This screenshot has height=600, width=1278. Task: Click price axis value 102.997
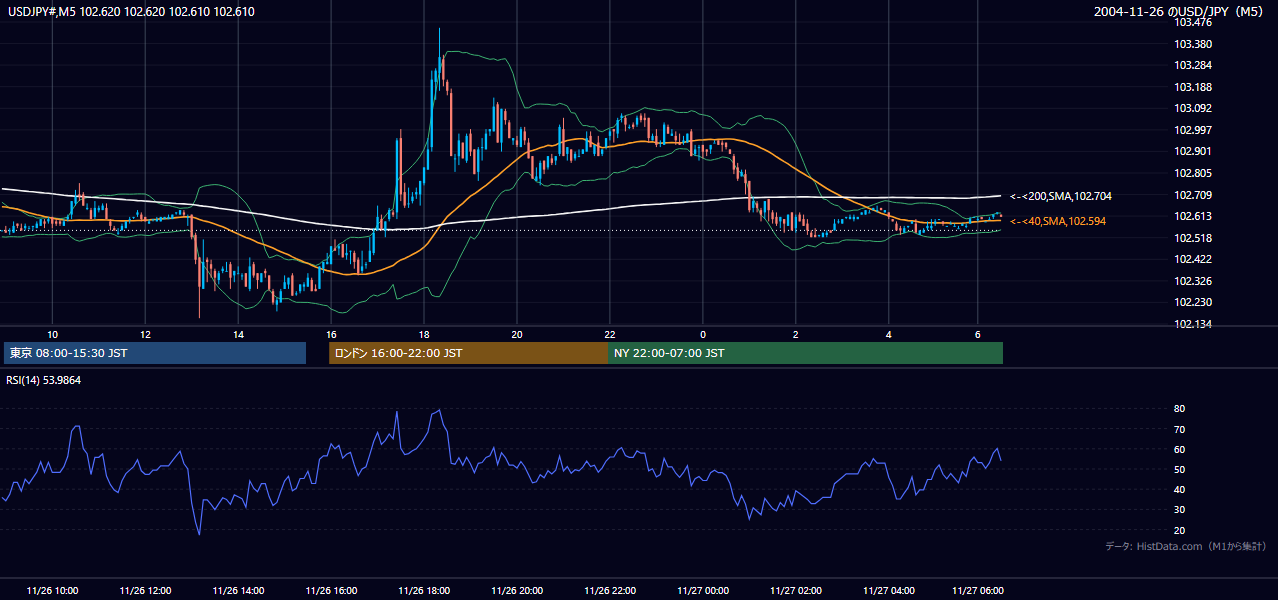pos(1194,130)
